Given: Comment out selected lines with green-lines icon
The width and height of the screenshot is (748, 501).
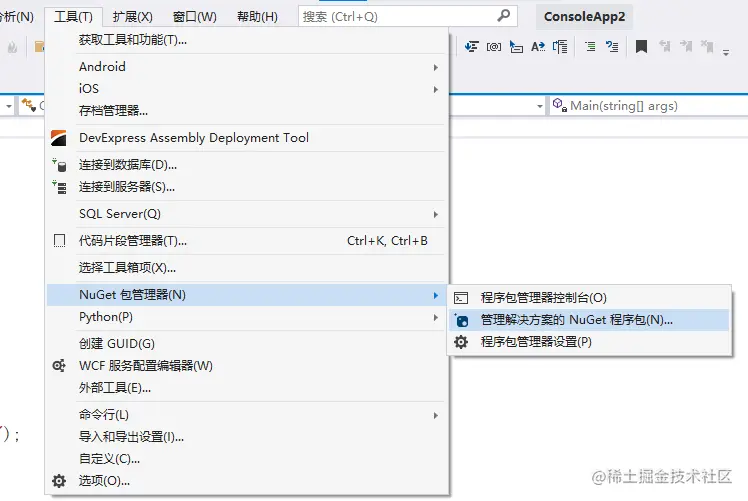Looking at the screenshot, I should 590,46.
